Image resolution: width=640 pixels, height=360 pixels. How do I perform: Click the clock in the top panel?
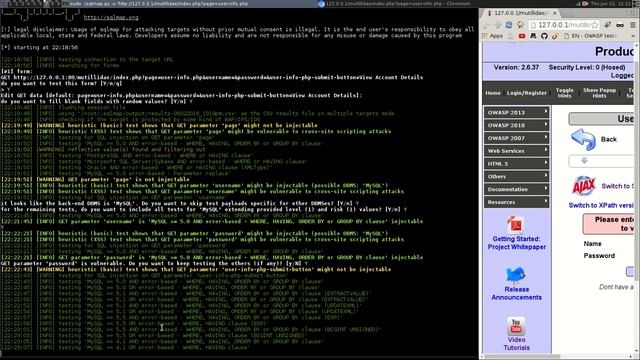pyautogui.click(x=612, y=3)
